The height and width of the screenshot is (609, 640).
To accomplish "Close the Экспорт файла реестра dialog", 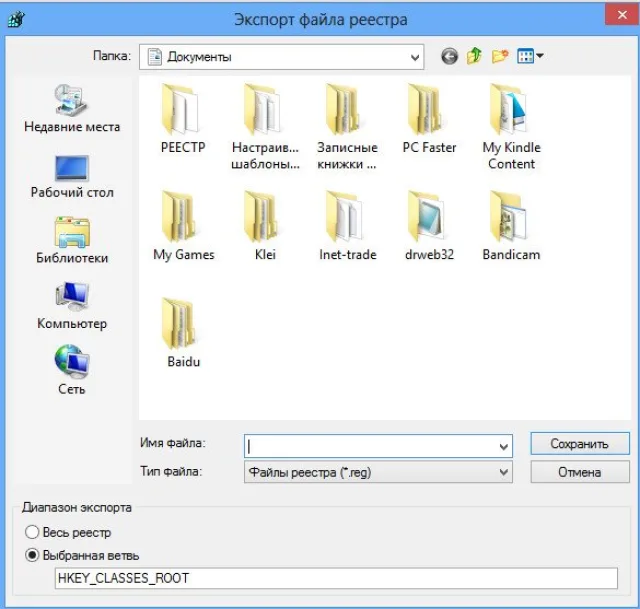I will tap(622, 15).
